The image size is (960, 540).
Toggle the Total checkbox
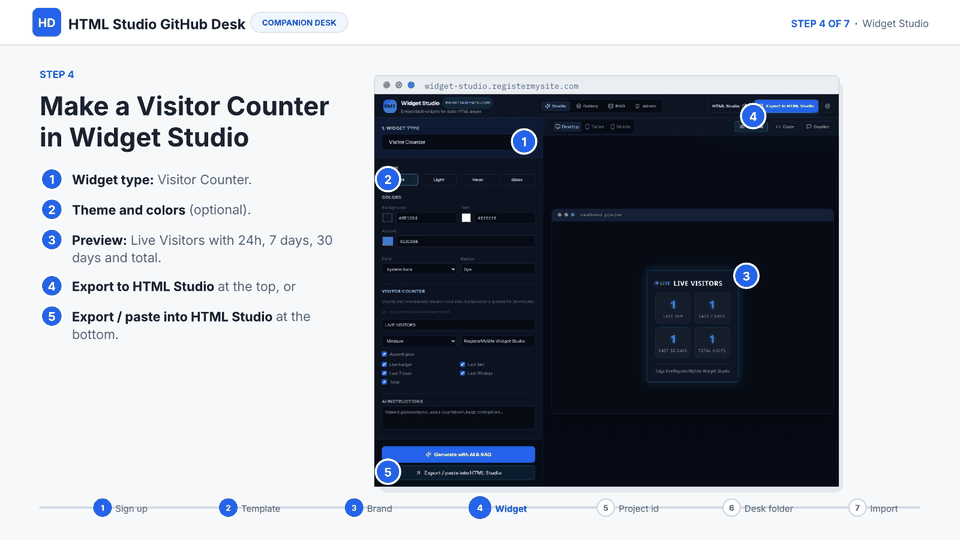click(x=384, y=382)
